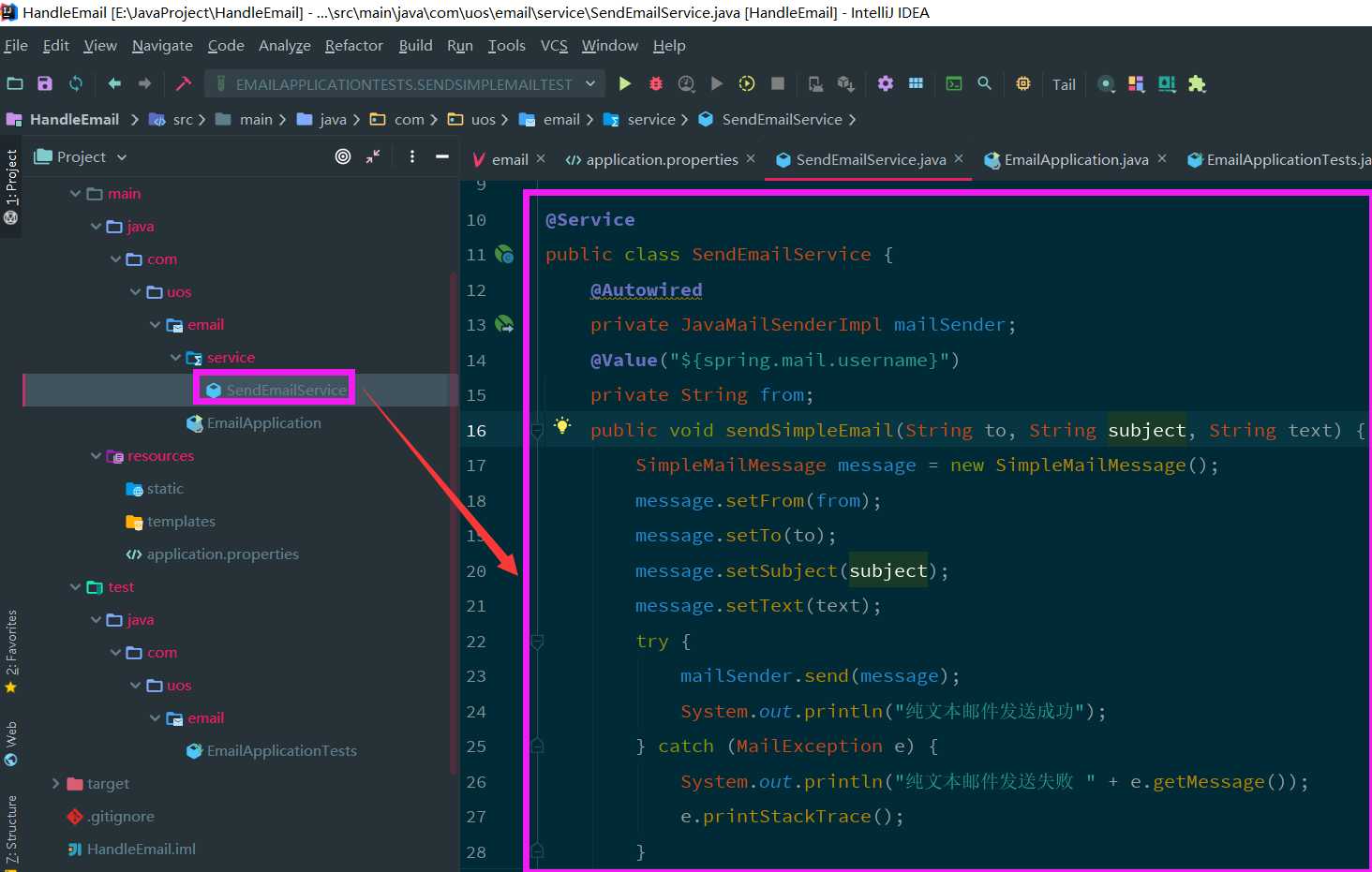Click the grey Stop square button

tap(778, 83)
